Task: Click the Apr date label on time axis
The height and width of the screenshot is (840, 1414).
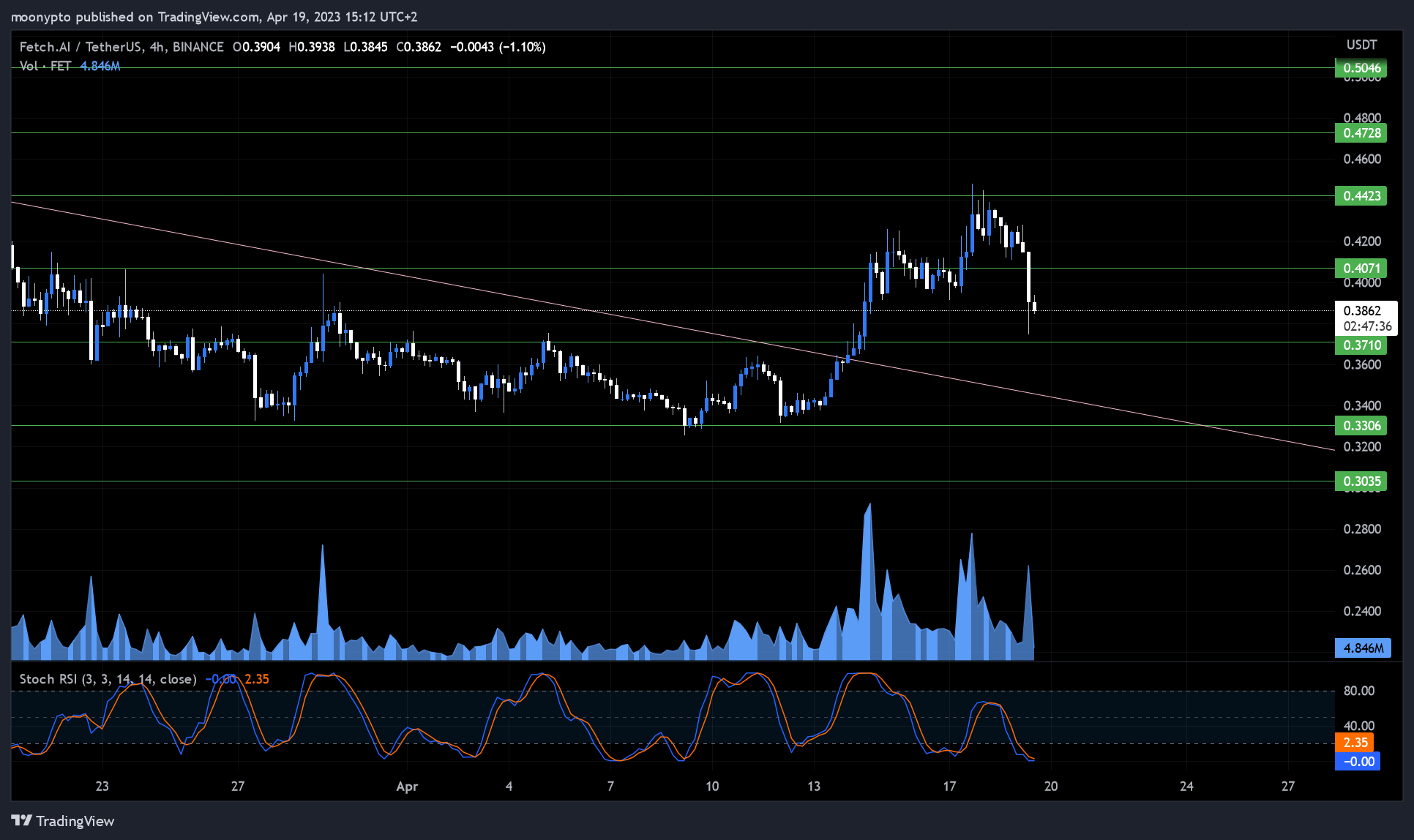Action: tap(407, 787)
